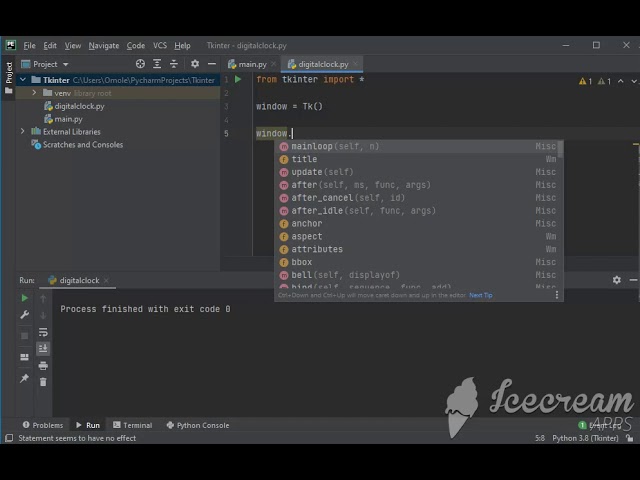Collapse the Tkinter project root

(23, 80)
